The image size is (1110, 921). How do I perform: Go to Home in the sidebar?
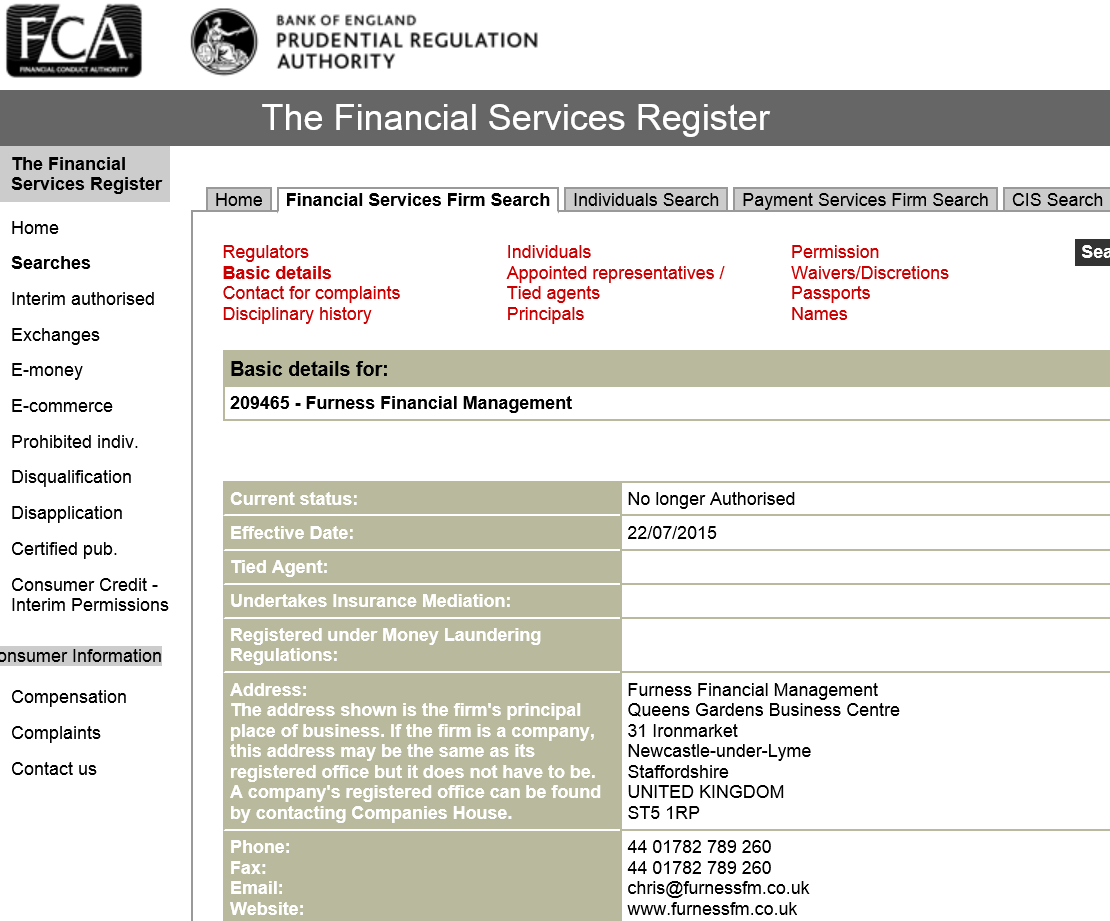tap(35, 228)
